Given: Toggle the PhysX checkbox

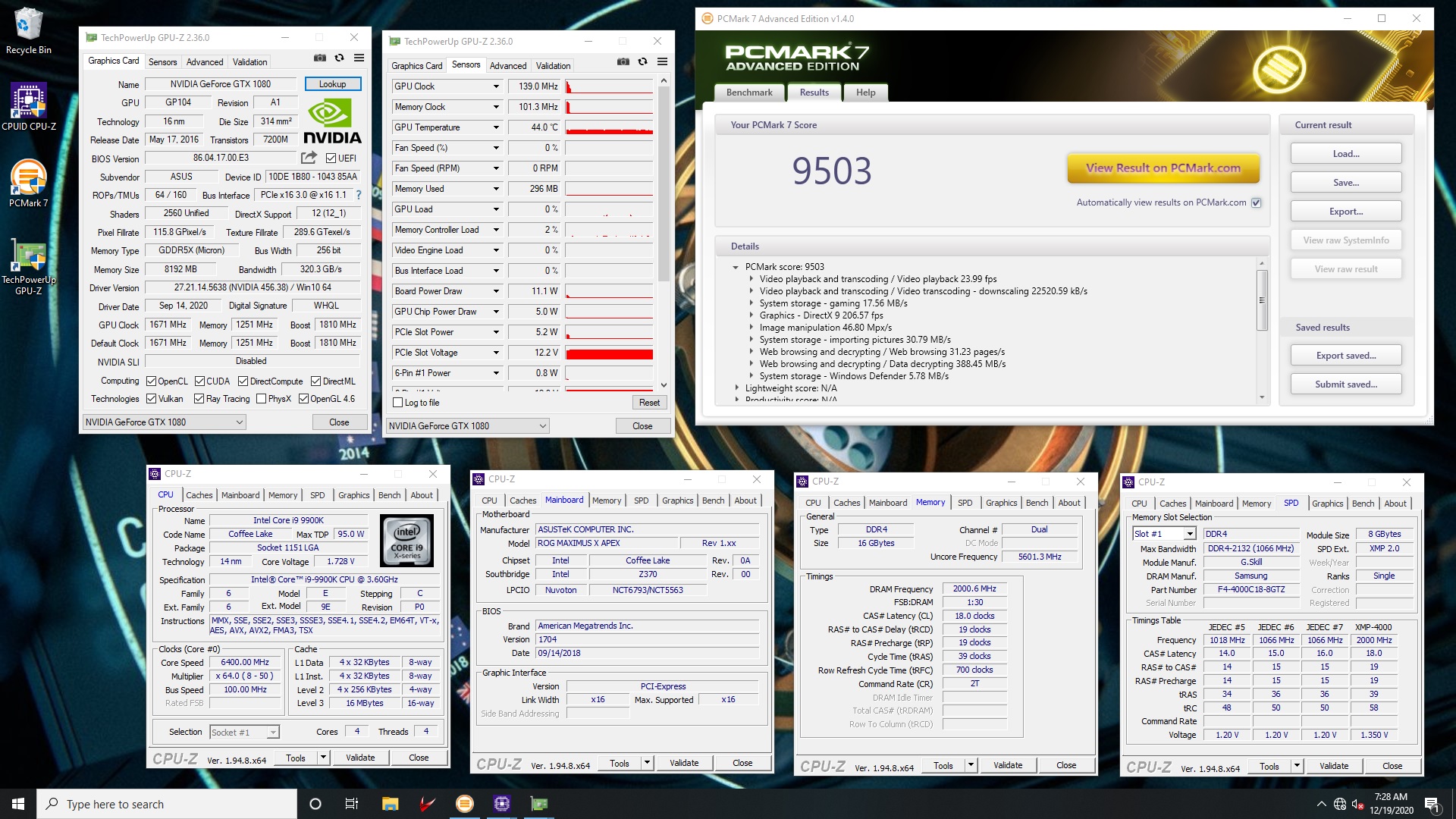Looking at the screenshot, I should click(261, 399).
